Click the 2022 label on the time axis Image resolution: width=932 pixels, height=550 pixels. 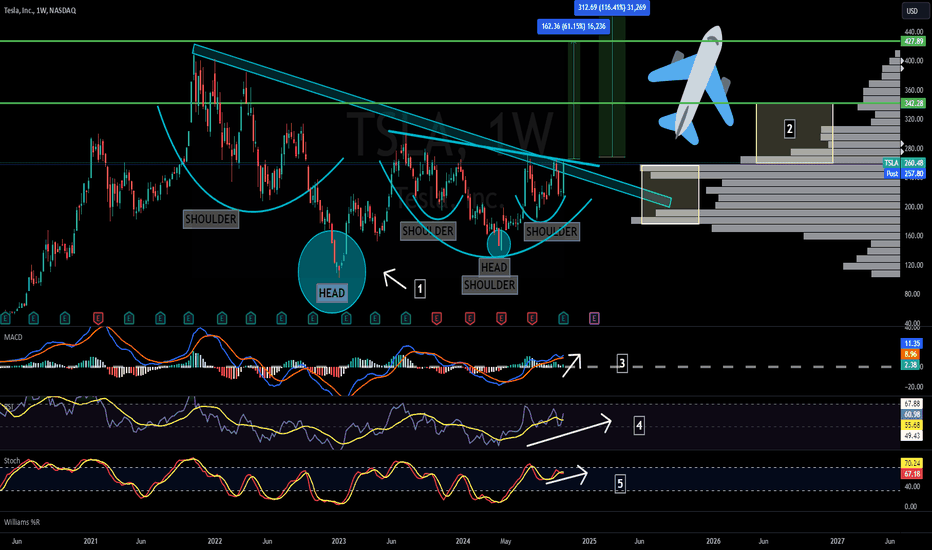pyautogui.click(x=215, y=541)
